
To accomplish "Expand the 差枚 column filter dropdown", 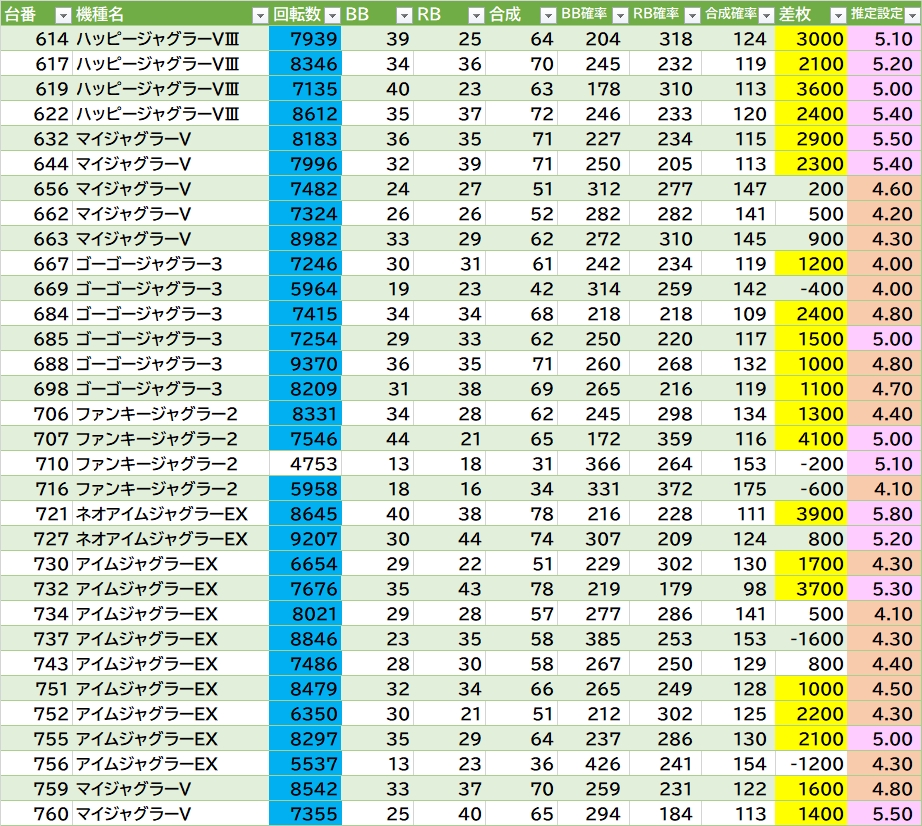I will click(837, 15).
